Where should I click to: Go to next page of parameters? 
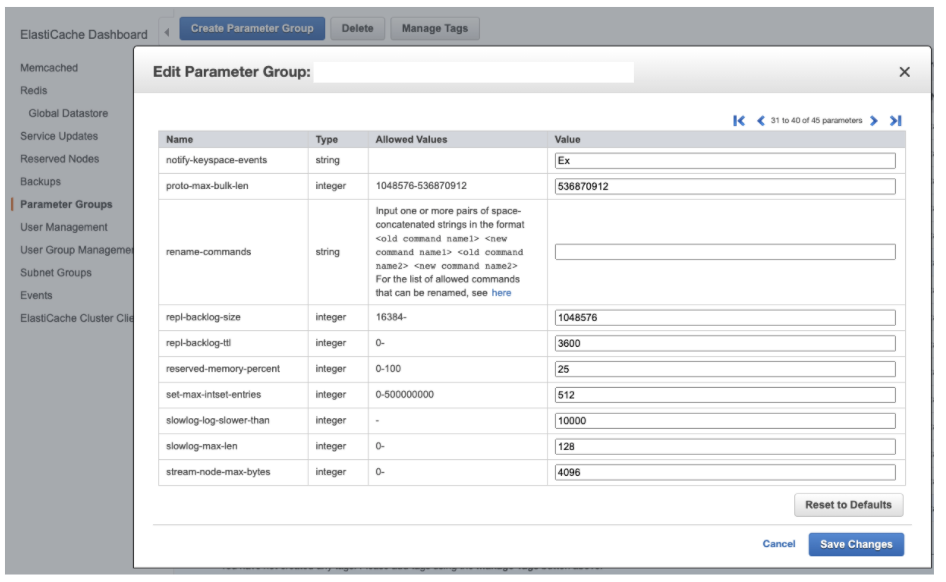tap(874, 121)
